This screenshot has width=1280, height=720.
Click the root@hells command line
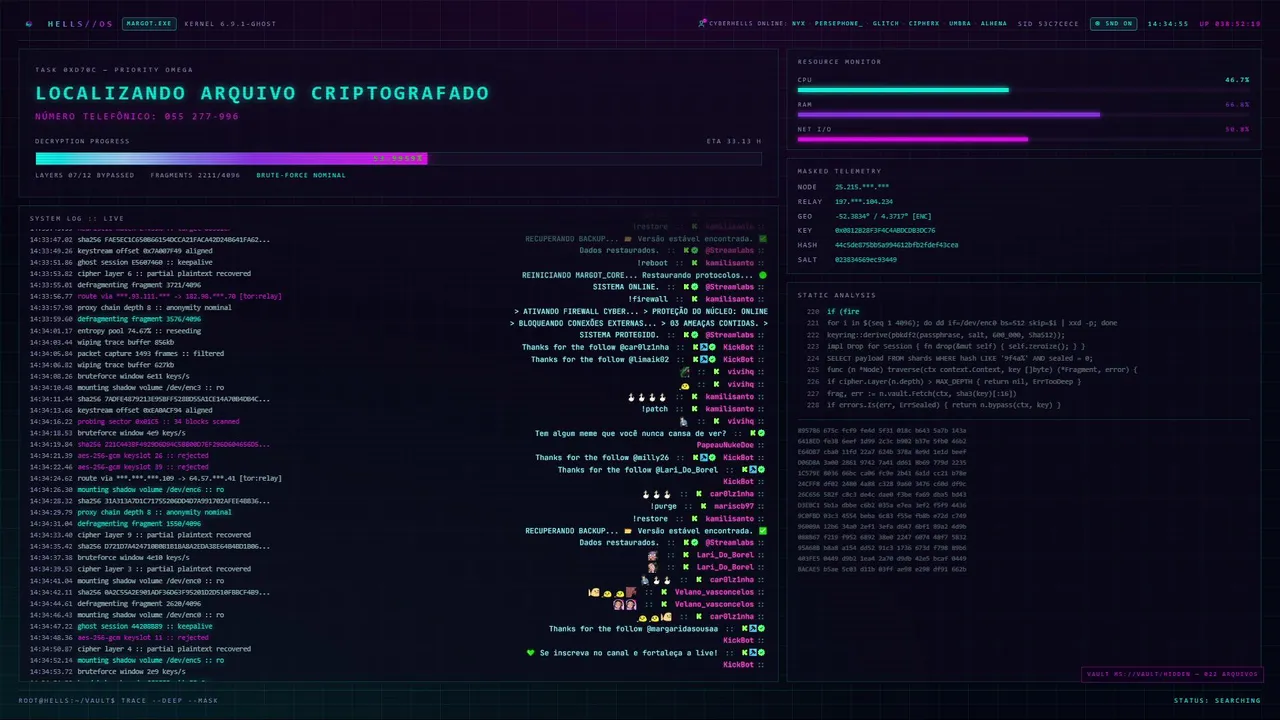(118, 700)
